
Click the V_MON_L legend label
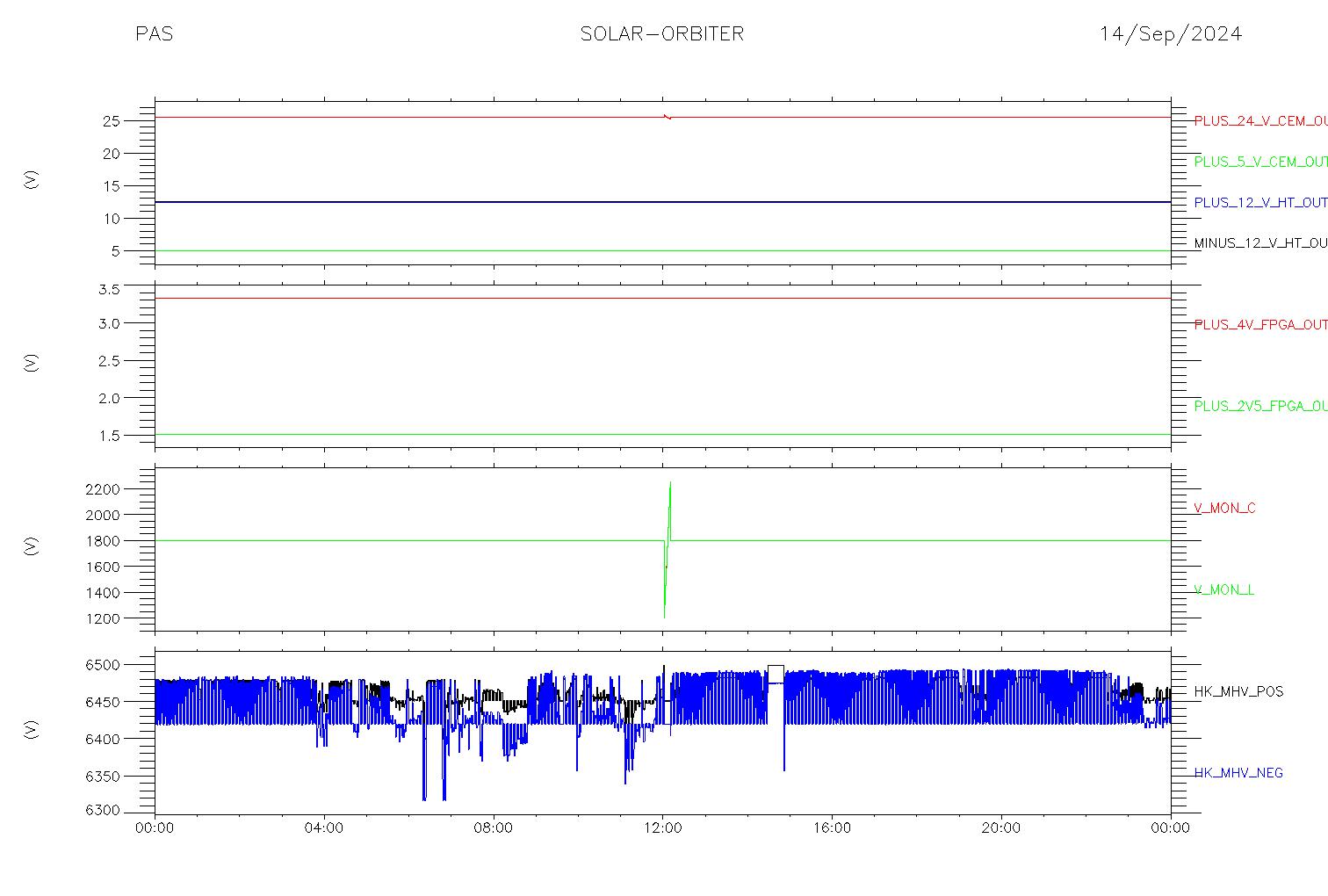pos(1223,589)
